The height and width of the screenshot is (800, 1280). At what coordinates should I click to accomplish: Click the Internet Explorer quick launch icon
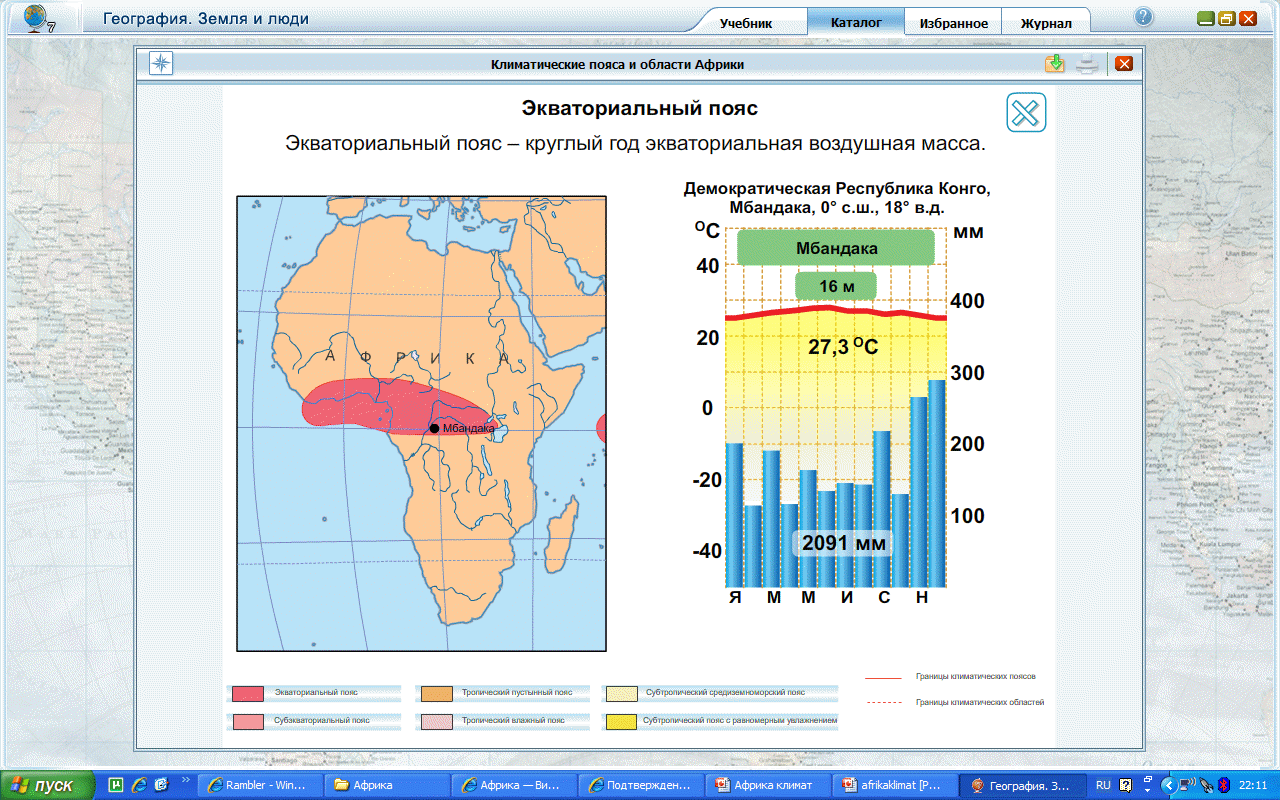pos(139,785)
